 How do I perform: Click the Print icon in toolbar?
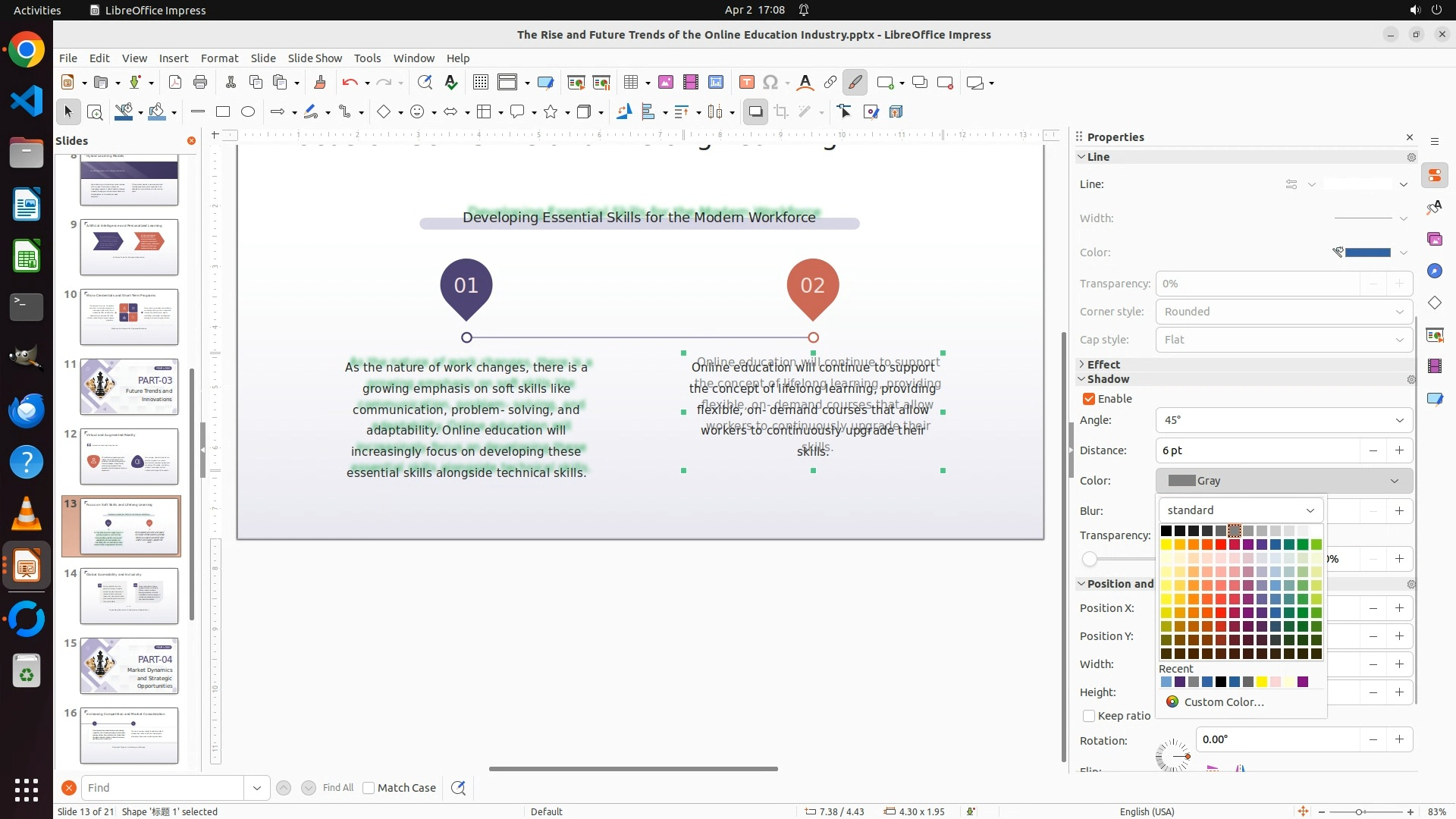(x=200, y=83)
